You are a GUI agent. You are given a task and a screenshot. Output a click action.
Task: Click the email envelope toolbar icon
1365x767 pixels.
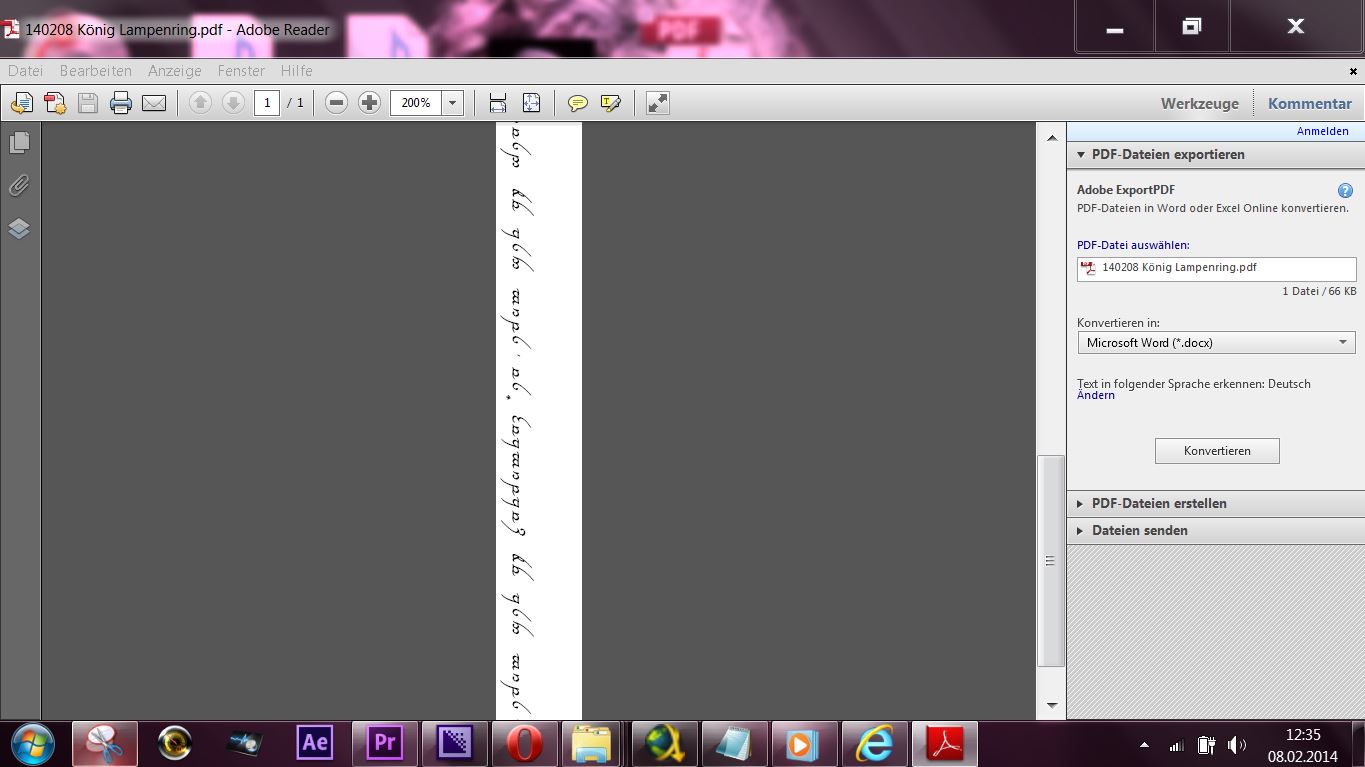point(154,103)
